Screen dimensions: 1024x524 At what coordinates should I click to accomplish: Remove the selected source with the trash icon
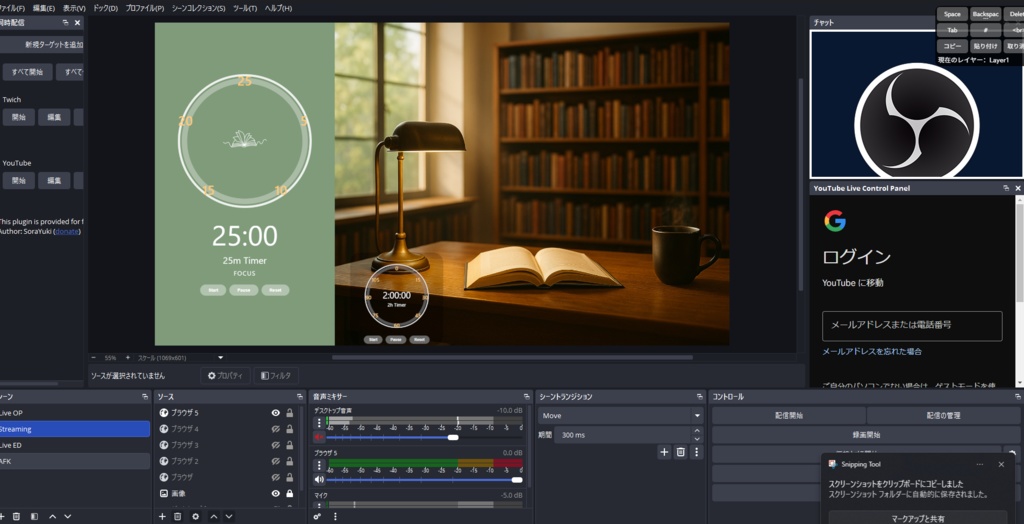pyautogui.click(x=178, y=516)
